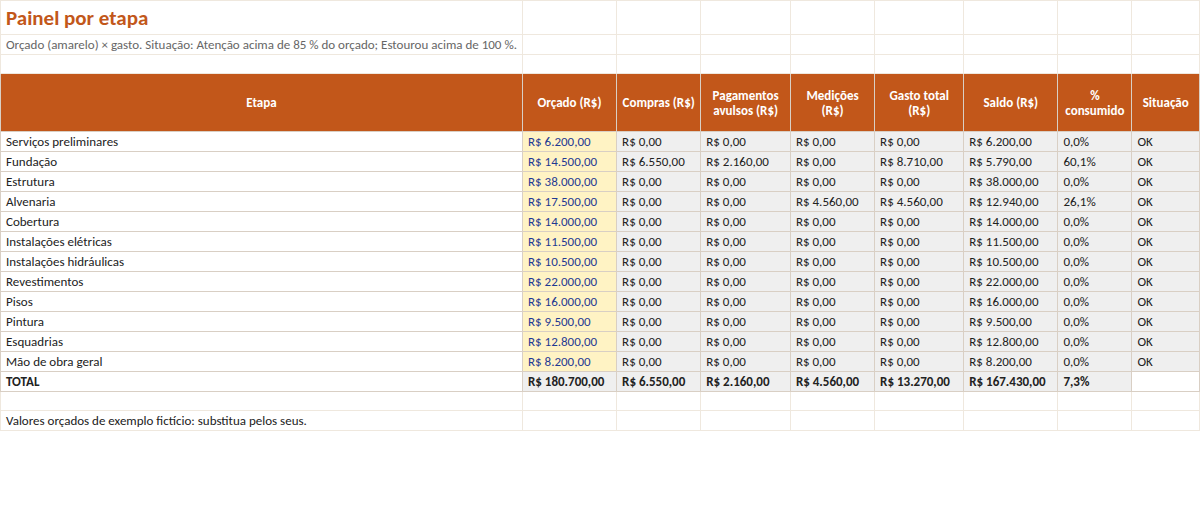Click the 'Cobertura' row label
The height and width of the screenshot is (520, 1200).
[261, 222]
